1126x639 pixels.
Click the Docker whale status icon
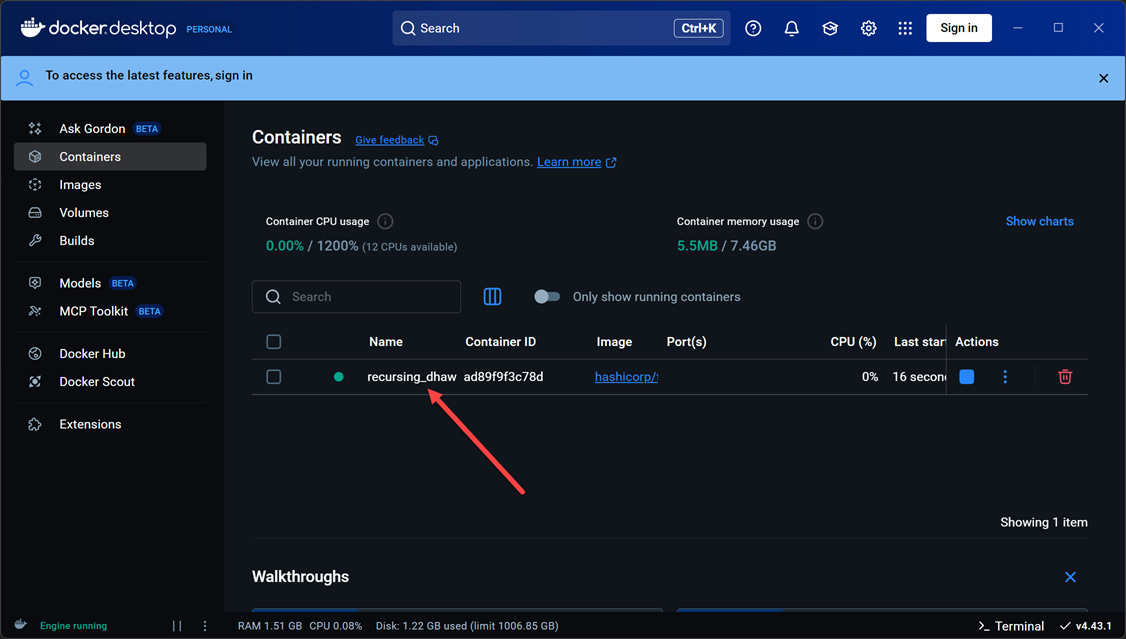point(21,625)
